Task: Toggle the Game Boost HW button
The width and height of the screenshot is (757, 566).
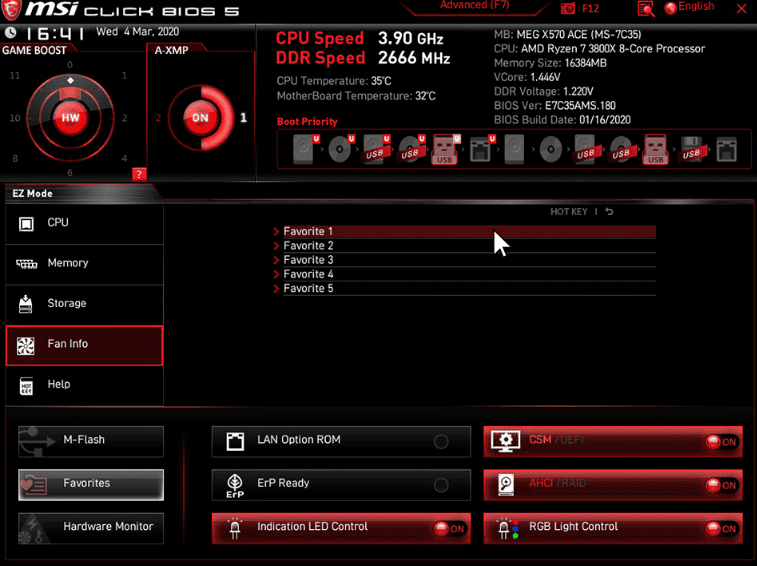Action: click(70, 118)
